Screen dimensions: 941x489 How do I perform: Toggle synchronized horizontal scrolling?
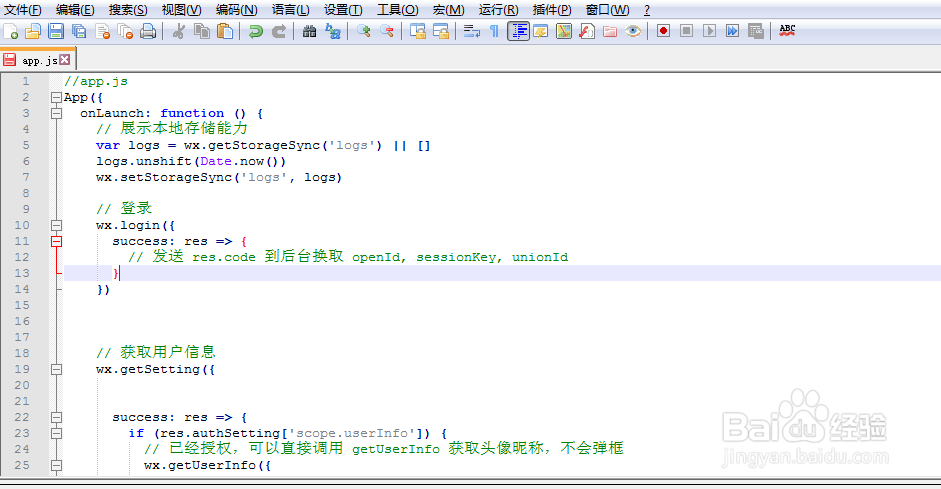[440, 31]
